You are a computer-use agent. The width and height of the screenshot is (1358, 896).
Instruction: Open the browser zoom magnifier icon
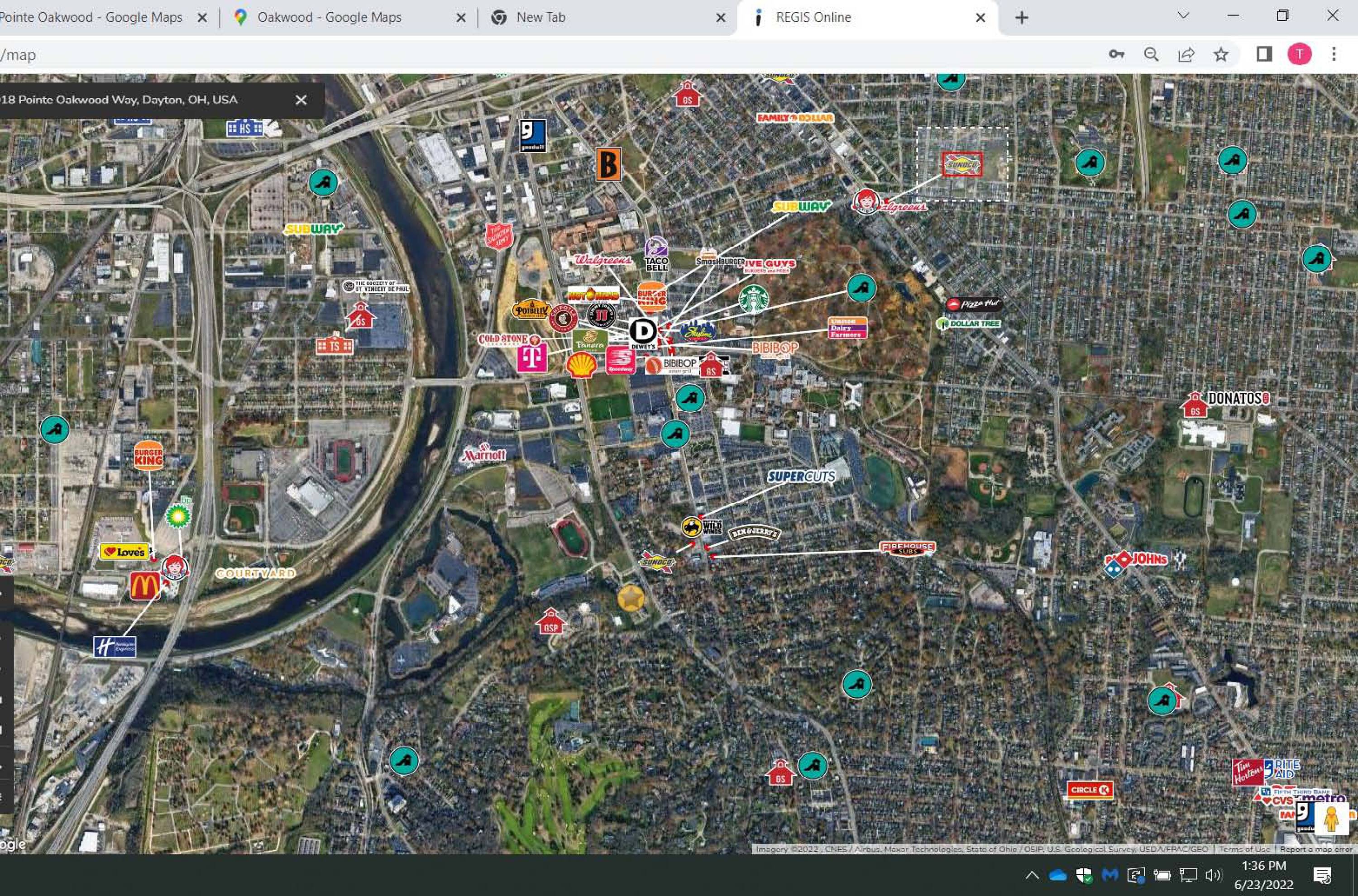(1151, 54)
